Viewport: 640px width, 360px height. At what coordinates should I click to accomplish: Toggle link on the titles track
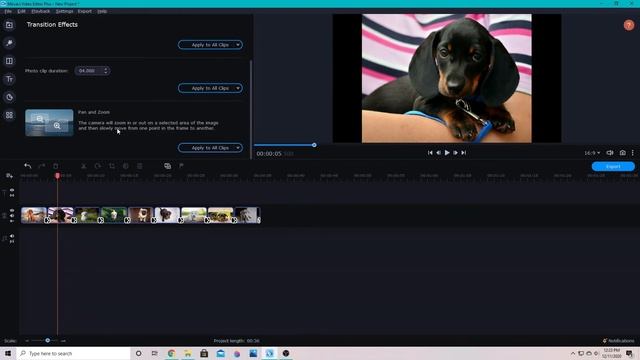12,196
